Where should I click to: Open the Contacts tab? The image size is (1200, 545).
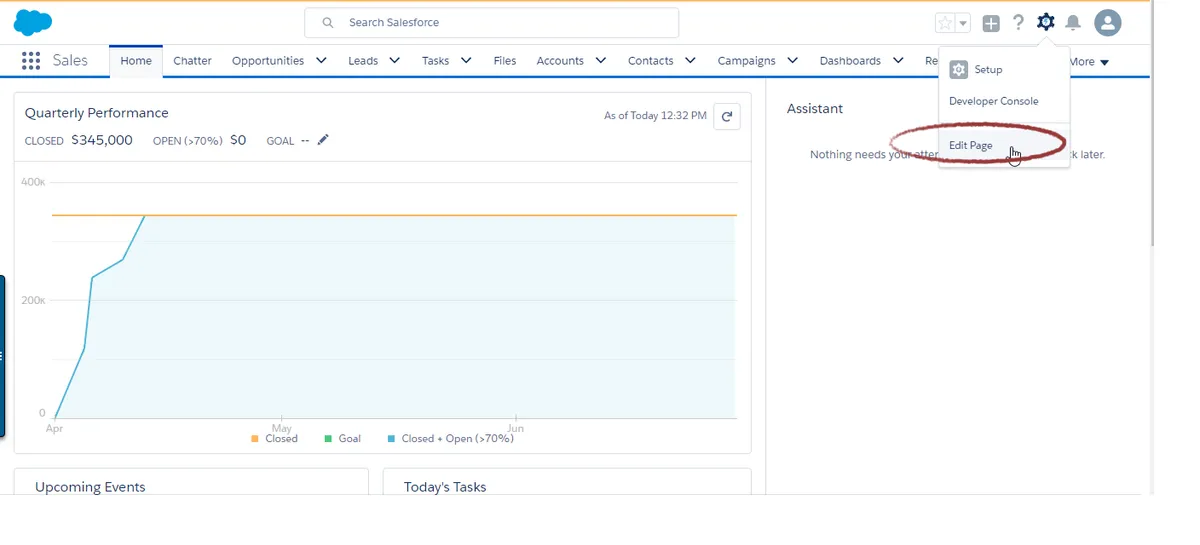[x=651, y=61]
